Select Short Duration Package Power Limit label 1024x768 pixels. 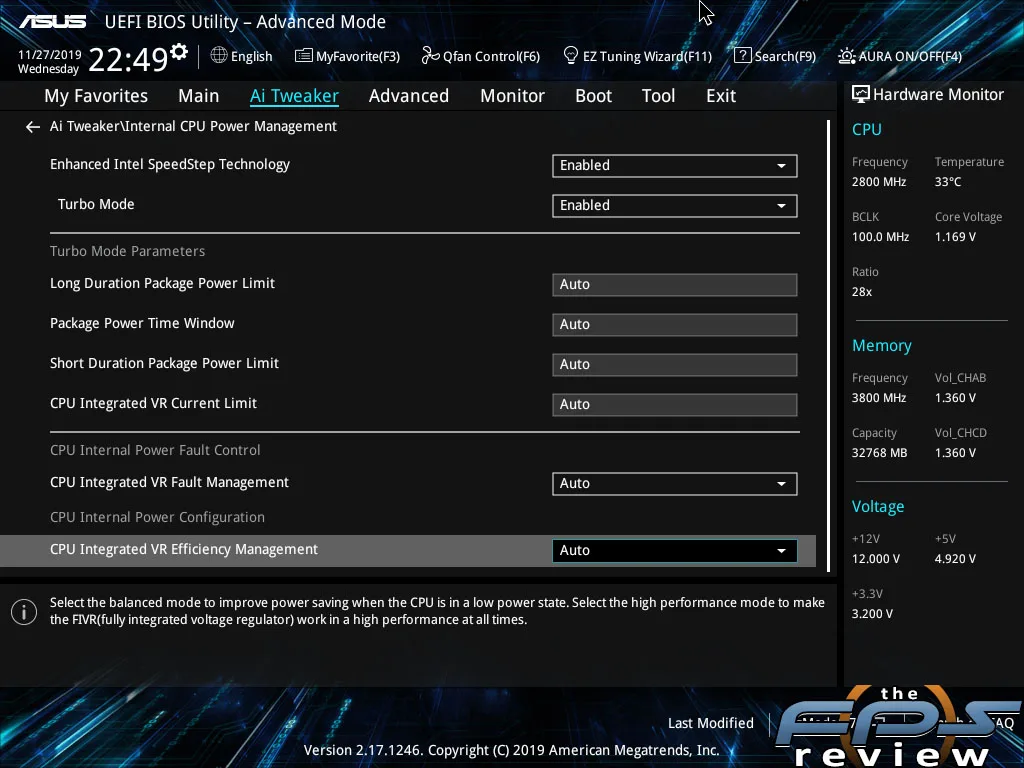pos(165,363)
